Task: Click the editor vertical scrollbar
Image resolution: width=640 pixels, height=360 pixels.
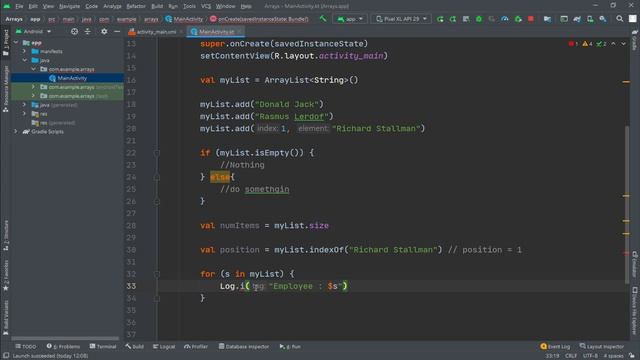Action: click(627, 204)
